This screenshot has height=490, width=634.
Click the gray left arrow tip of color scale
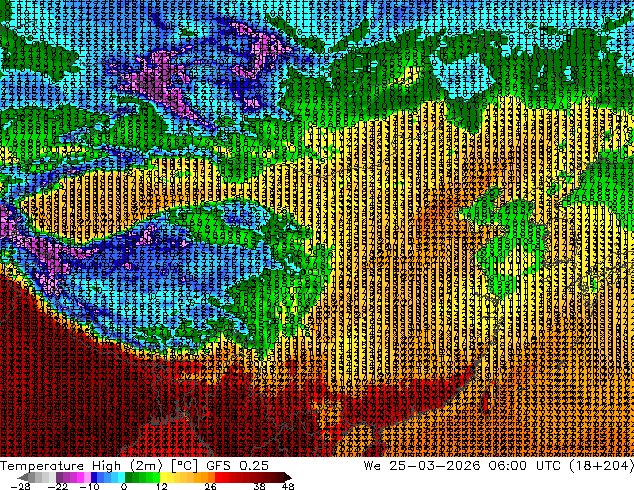pos(22,477)
